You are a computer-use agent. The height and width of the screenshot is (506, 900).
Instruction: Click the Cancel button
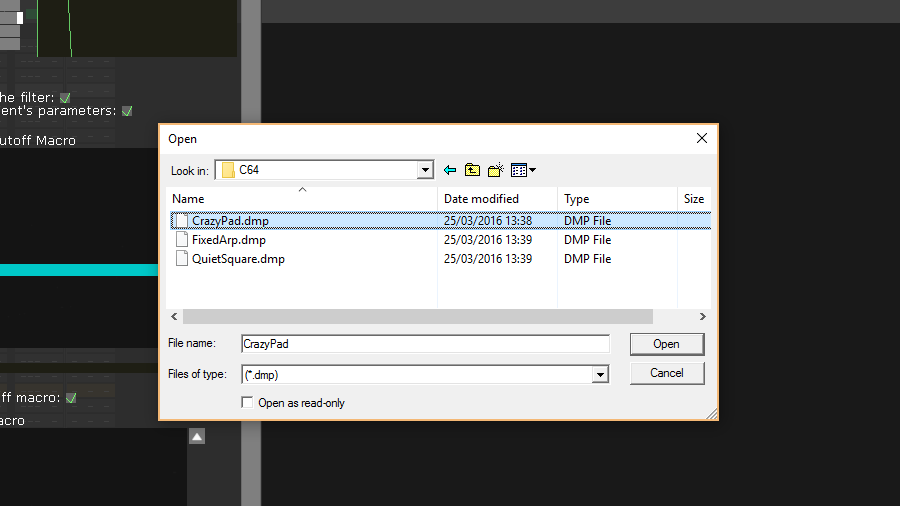(666, 373)
